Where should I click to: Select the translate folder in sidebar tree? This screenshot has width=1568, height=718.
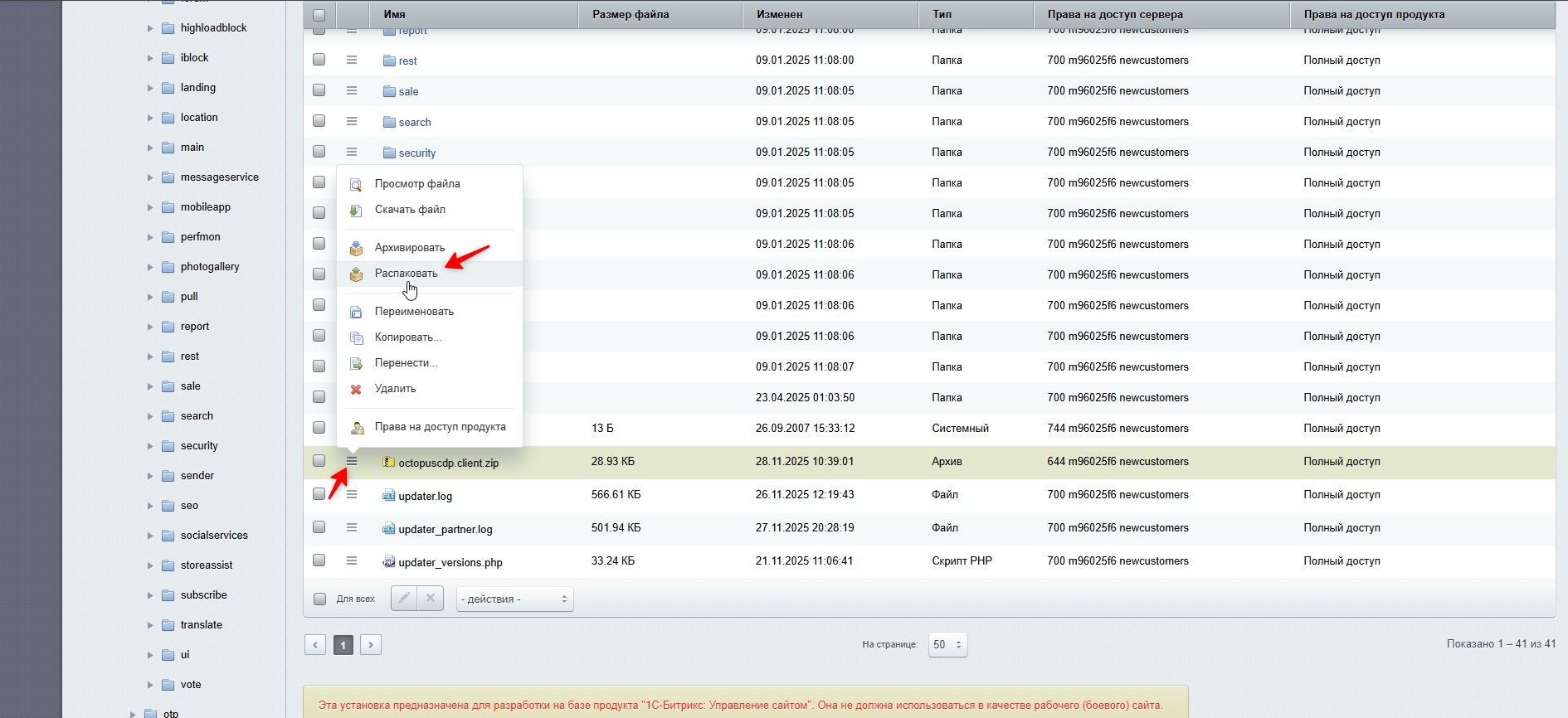(x=202, y=624)
